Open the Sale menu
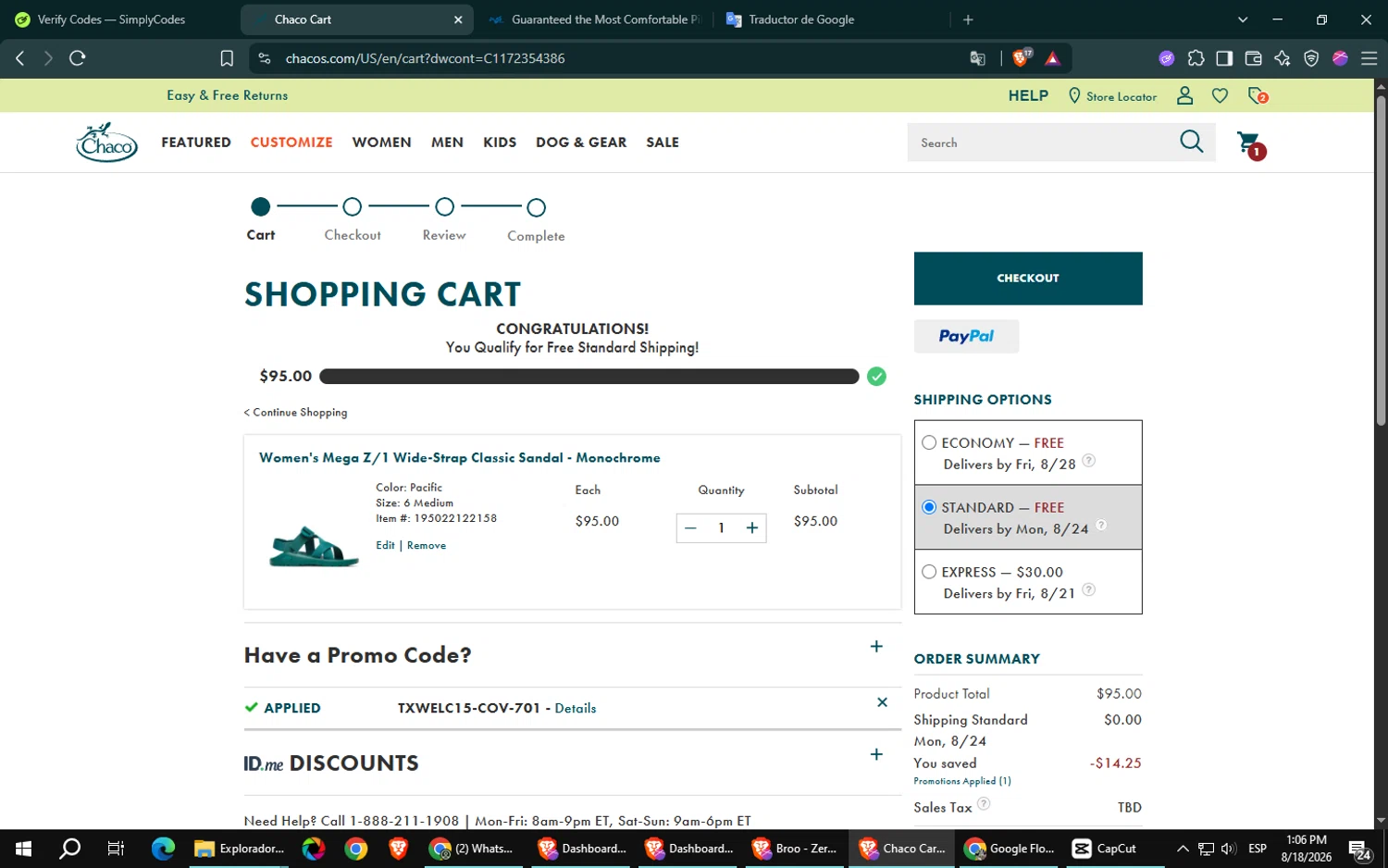 663,143
